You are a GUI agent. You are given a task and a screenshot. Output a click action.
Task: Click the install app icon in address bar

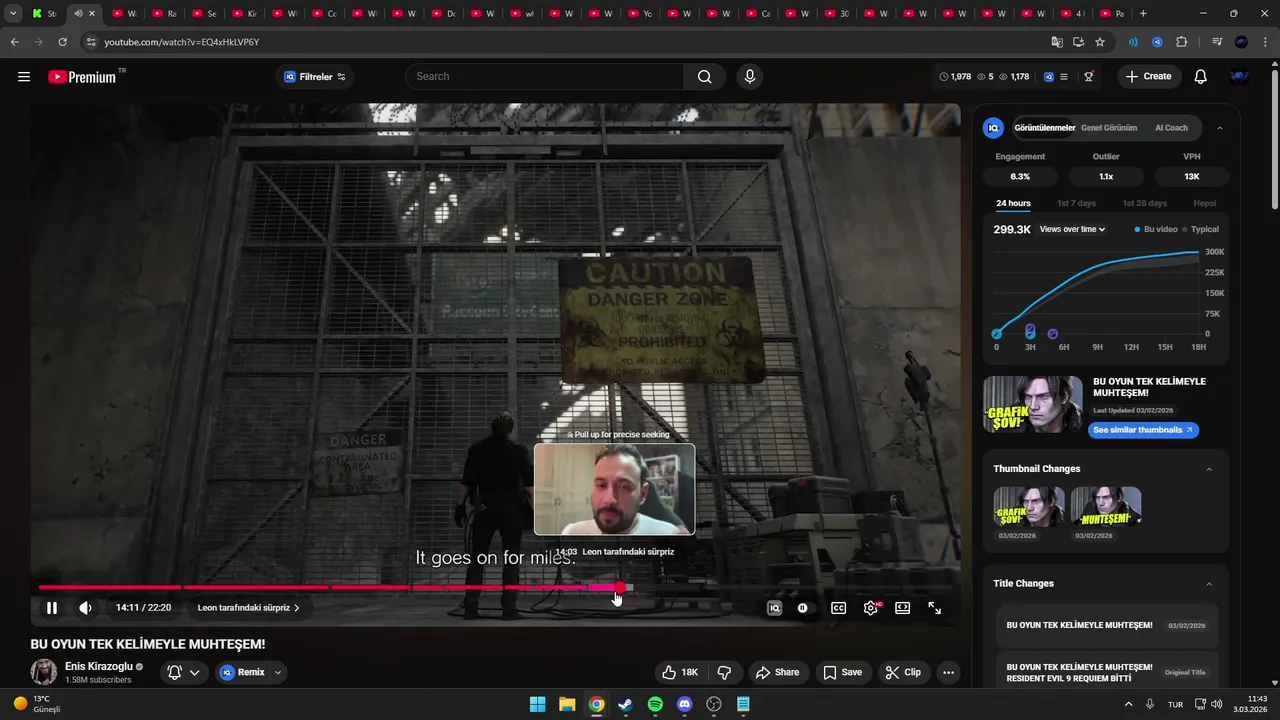(1079, 42)
